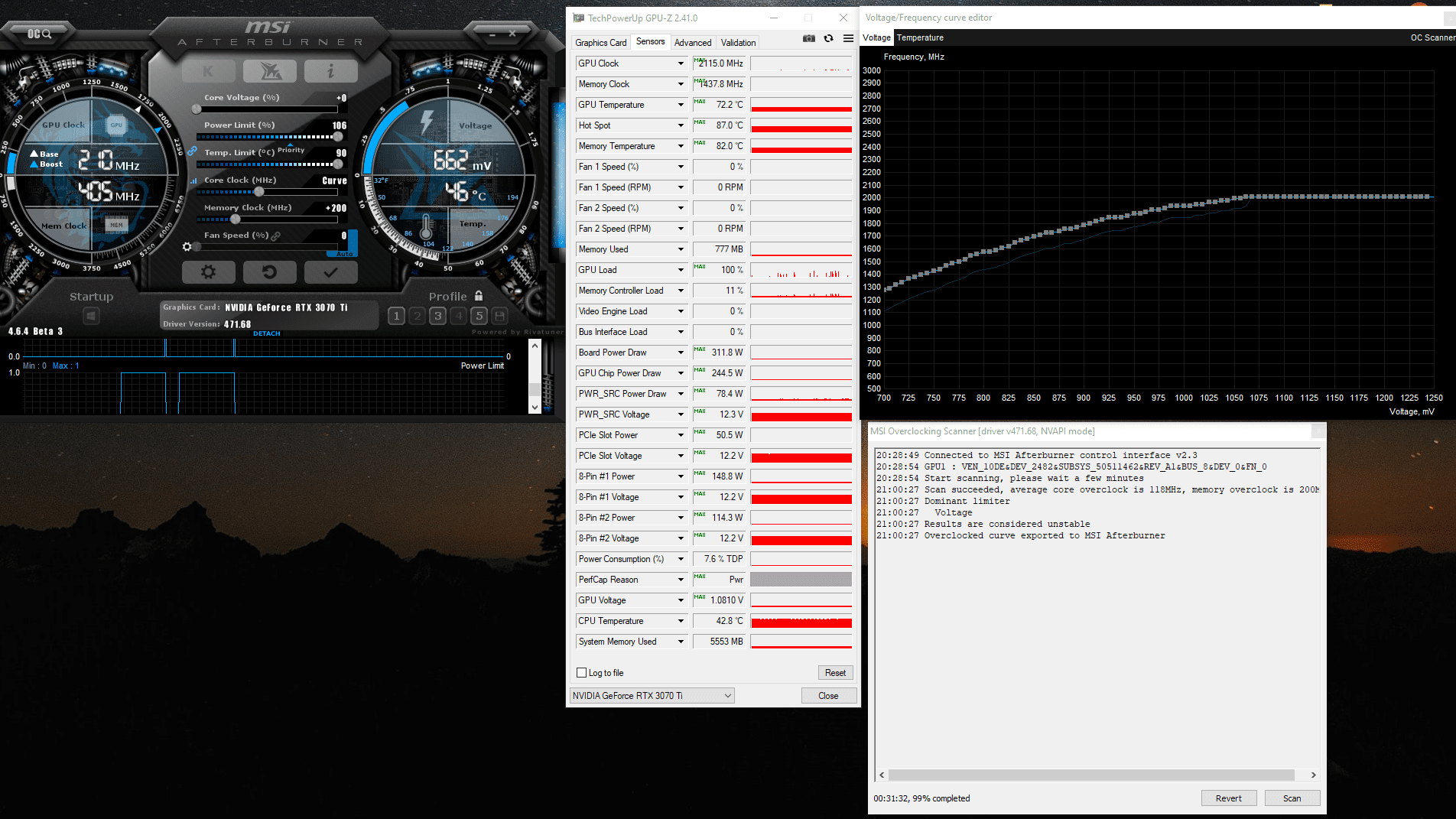Switch to the Advanced tab in GPU-Z
The width and height of the screenshot is (1456, 819).
693,43
